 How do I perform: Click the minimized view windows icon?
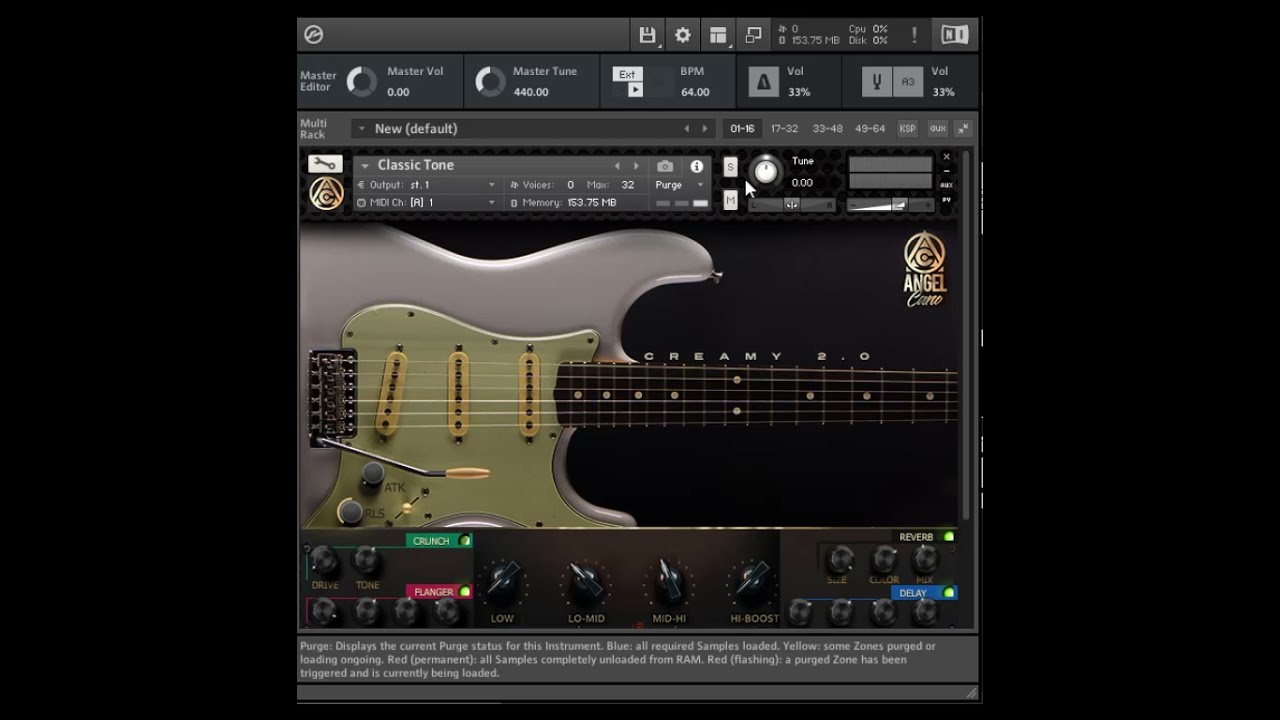754,35
